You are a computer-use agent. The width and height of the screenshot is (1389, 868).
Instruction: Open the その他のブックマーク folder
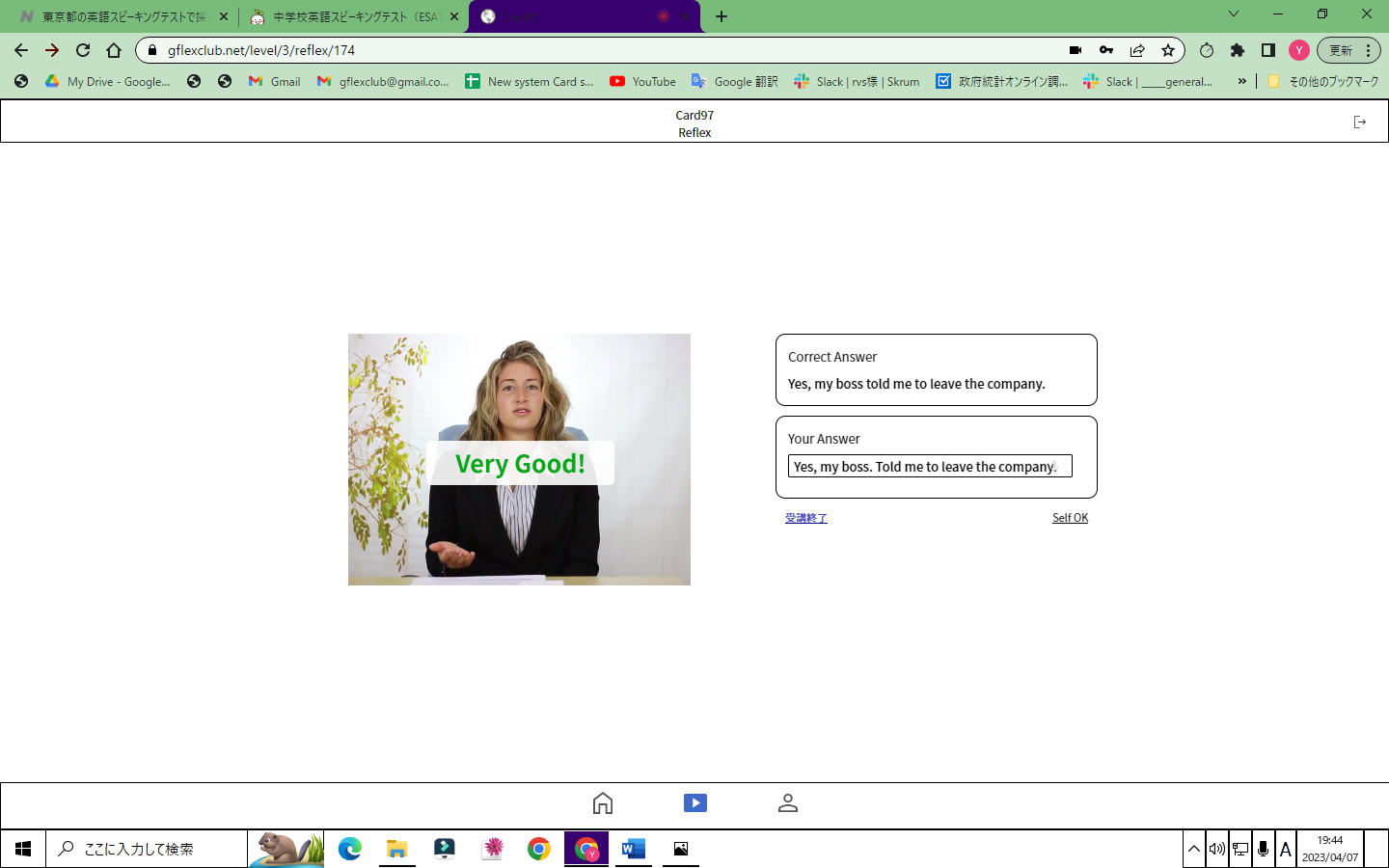coord(1323,82)
